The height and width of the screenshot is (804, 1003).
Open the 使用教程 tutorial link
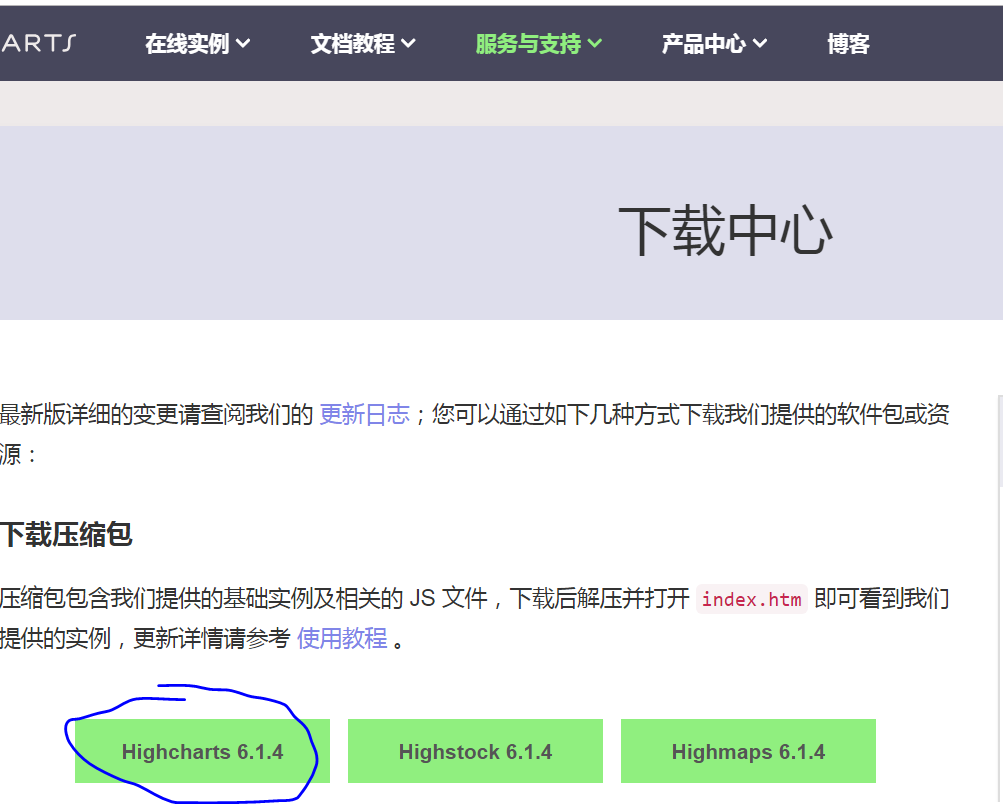(342, 638)
